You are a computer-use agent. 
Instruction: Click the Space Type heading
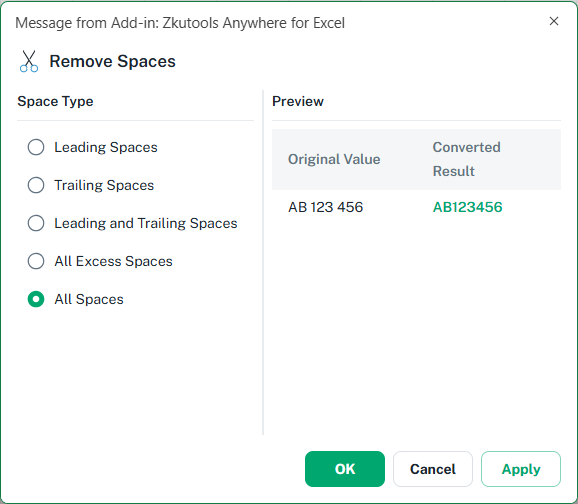pyautogui.click(x=55, y=101)
